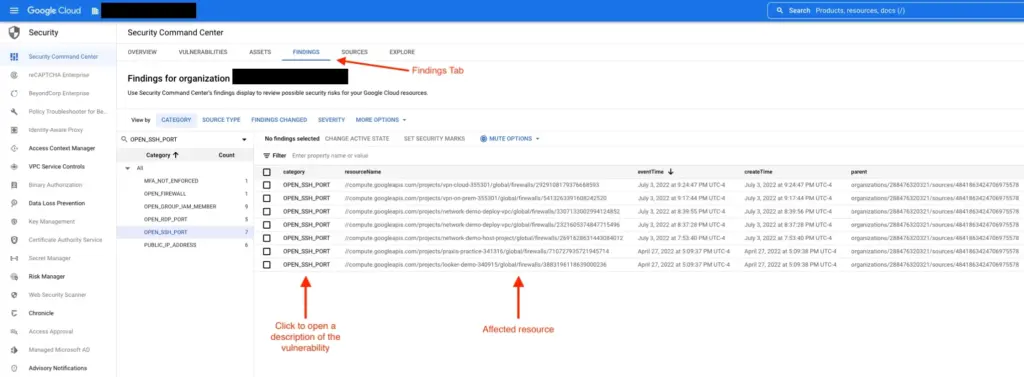View by Findings Changed
Screen dimensions: 1024x377
coord(279,120)
